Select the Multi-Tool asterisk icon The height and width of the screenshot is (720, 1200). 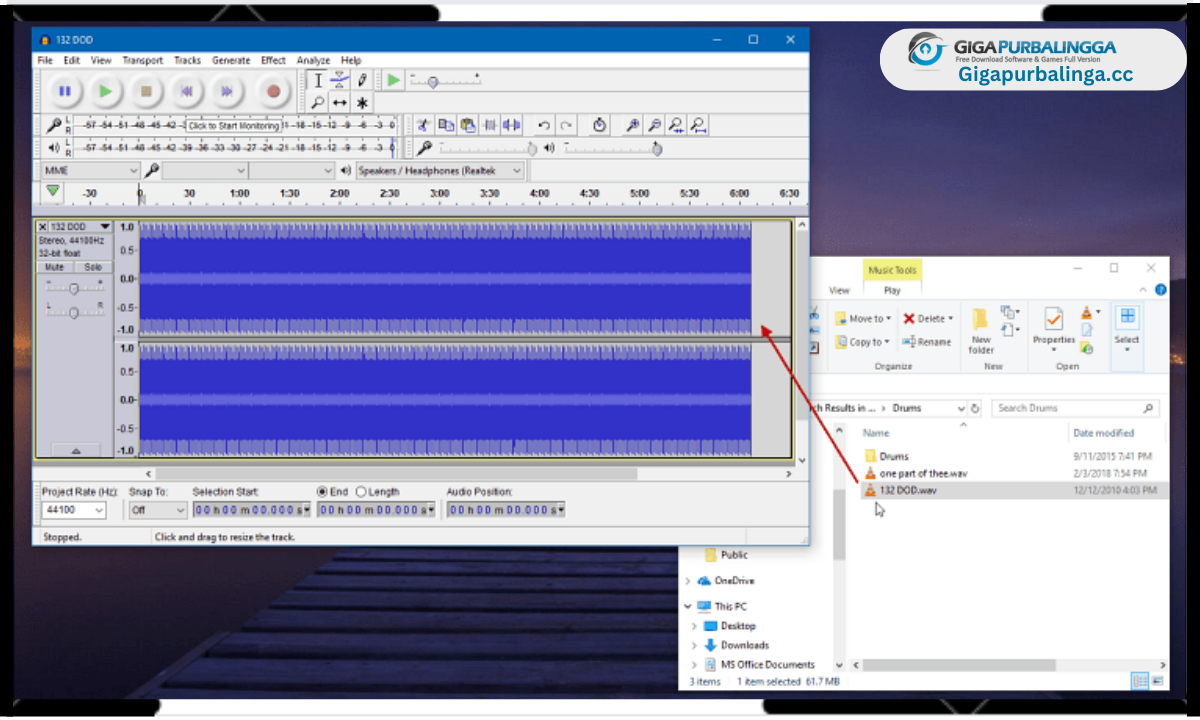[x=362, y=102]
